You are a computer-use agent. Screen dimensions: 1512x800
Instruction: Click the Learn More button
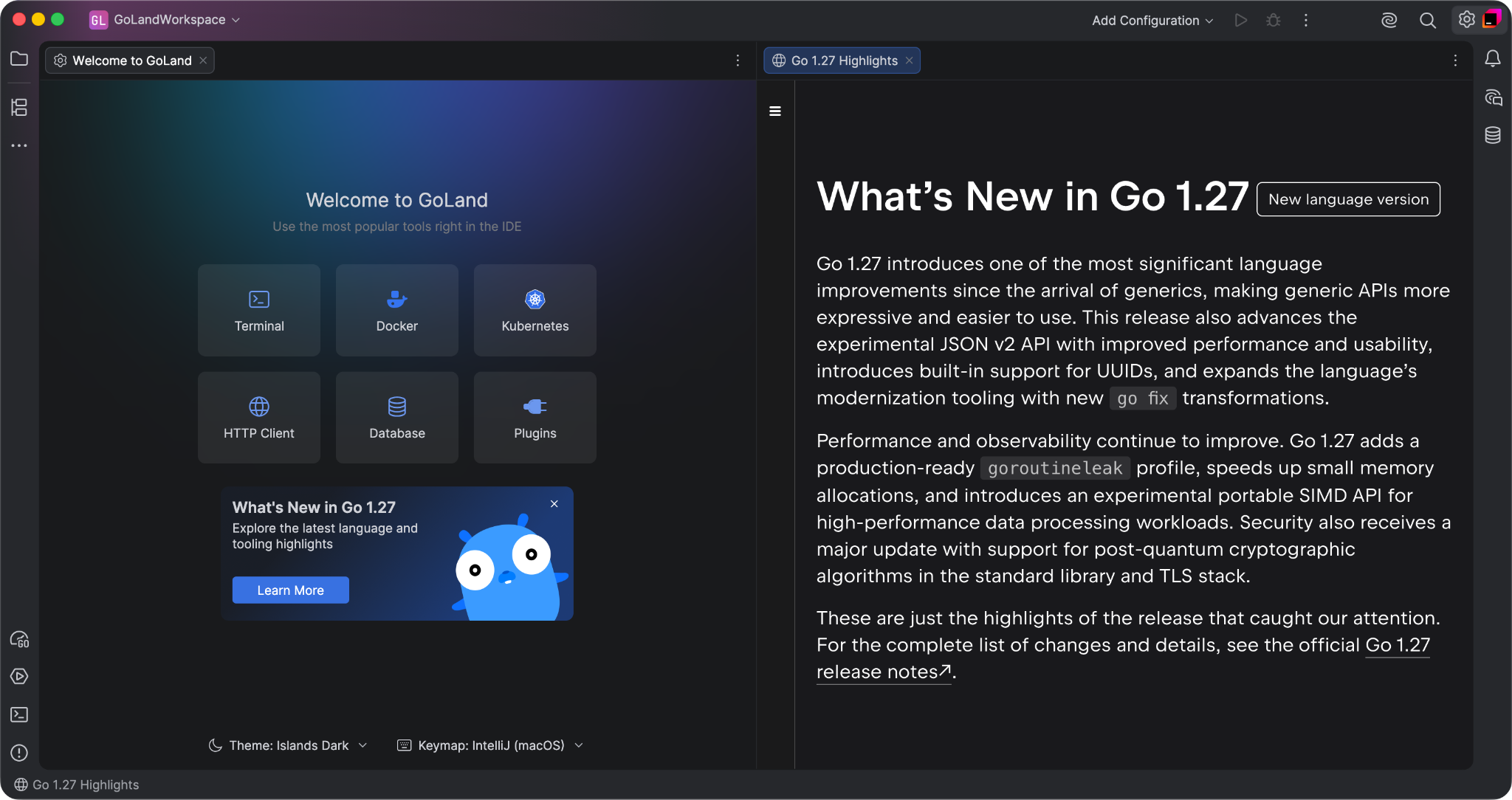coord(291,590)
